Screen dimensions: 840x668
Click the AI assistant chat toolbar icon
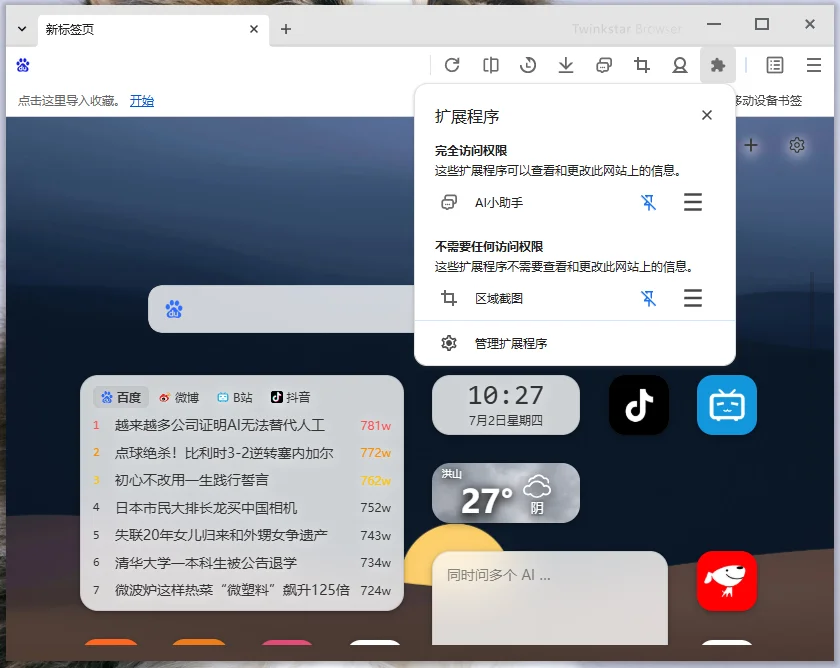click(x=604, y=65)
